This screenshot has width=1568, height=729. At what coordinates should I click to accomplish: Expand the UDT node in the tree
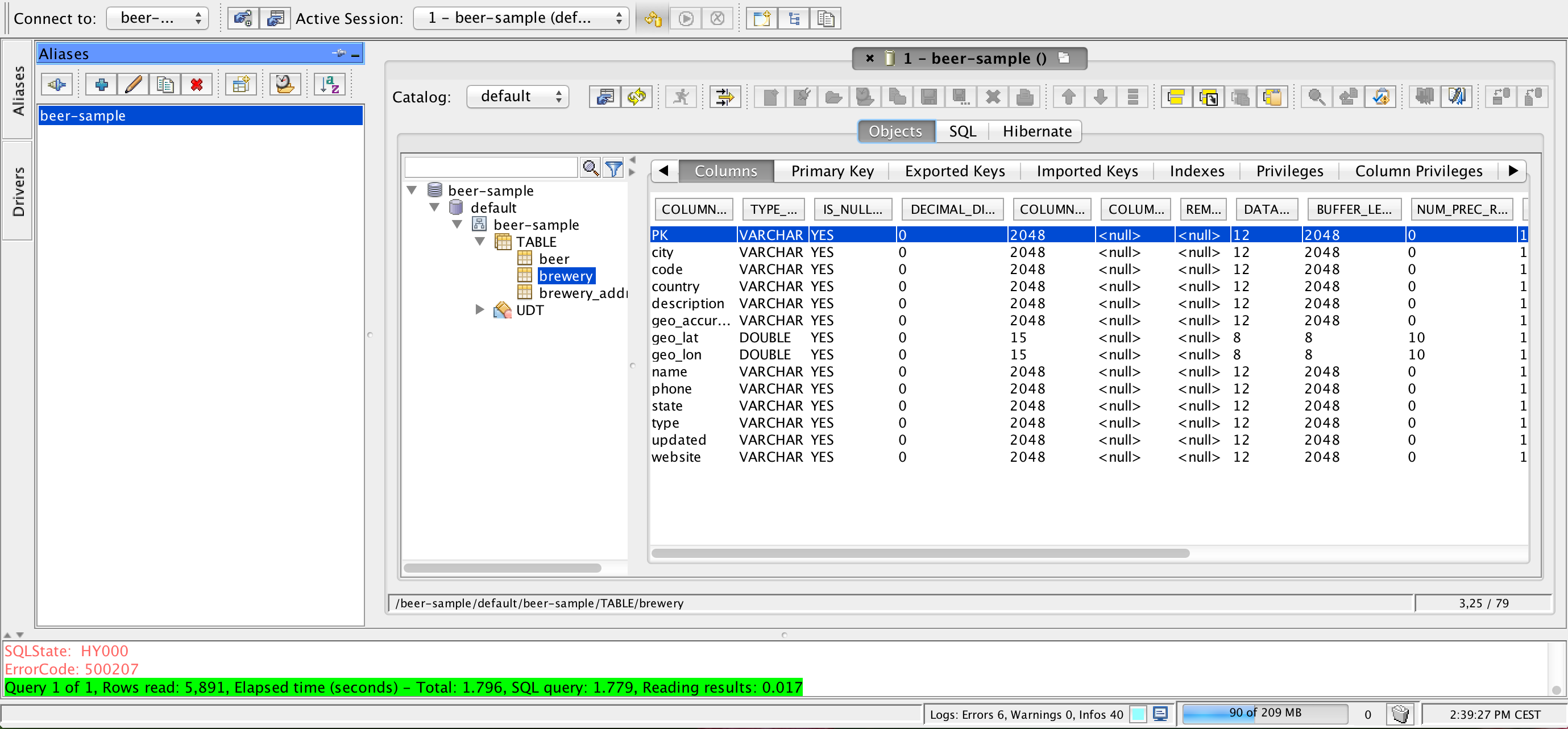click(x=479, y=310)
